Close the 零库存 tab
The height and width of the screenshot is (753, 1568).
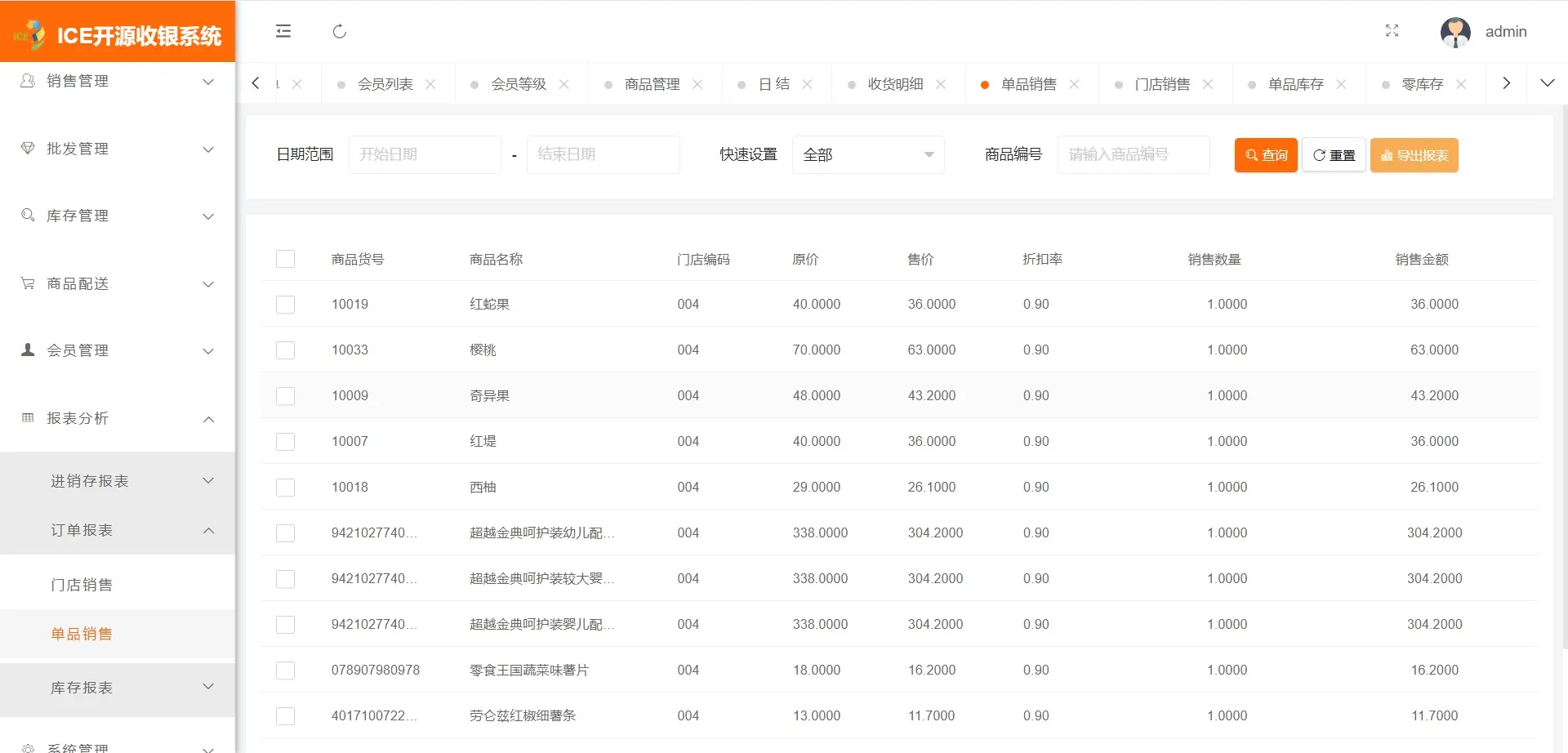[x=1461, y=84]
